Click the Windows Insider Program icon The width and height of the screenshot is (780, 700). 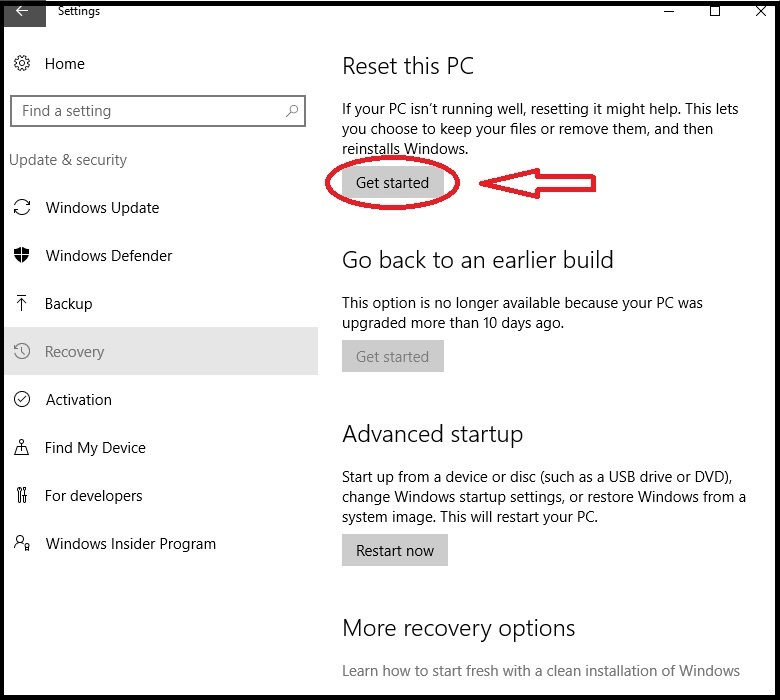click(22, 544)
